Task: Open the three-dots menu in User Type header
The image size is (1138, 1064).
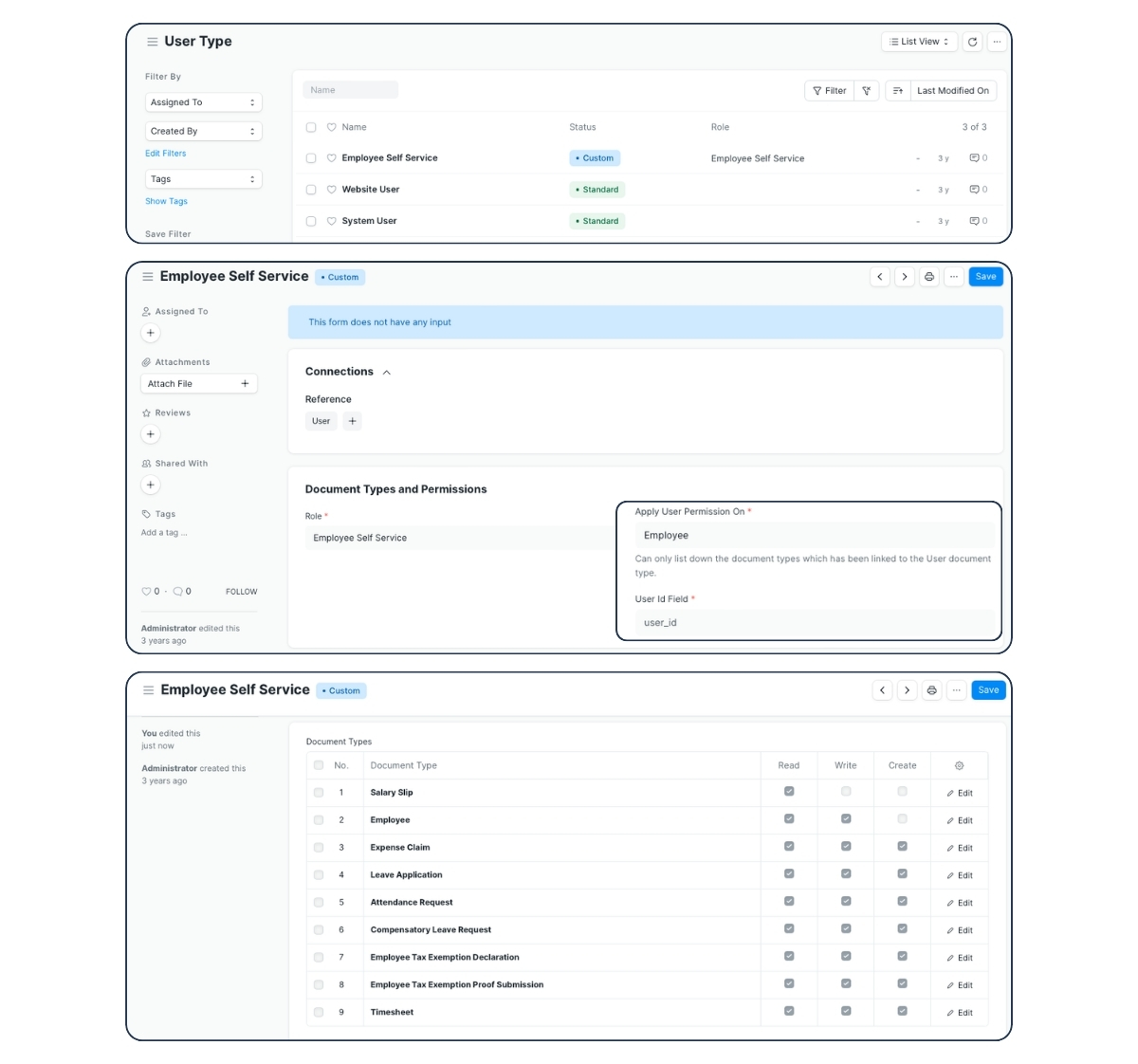Action: [997, 42]
